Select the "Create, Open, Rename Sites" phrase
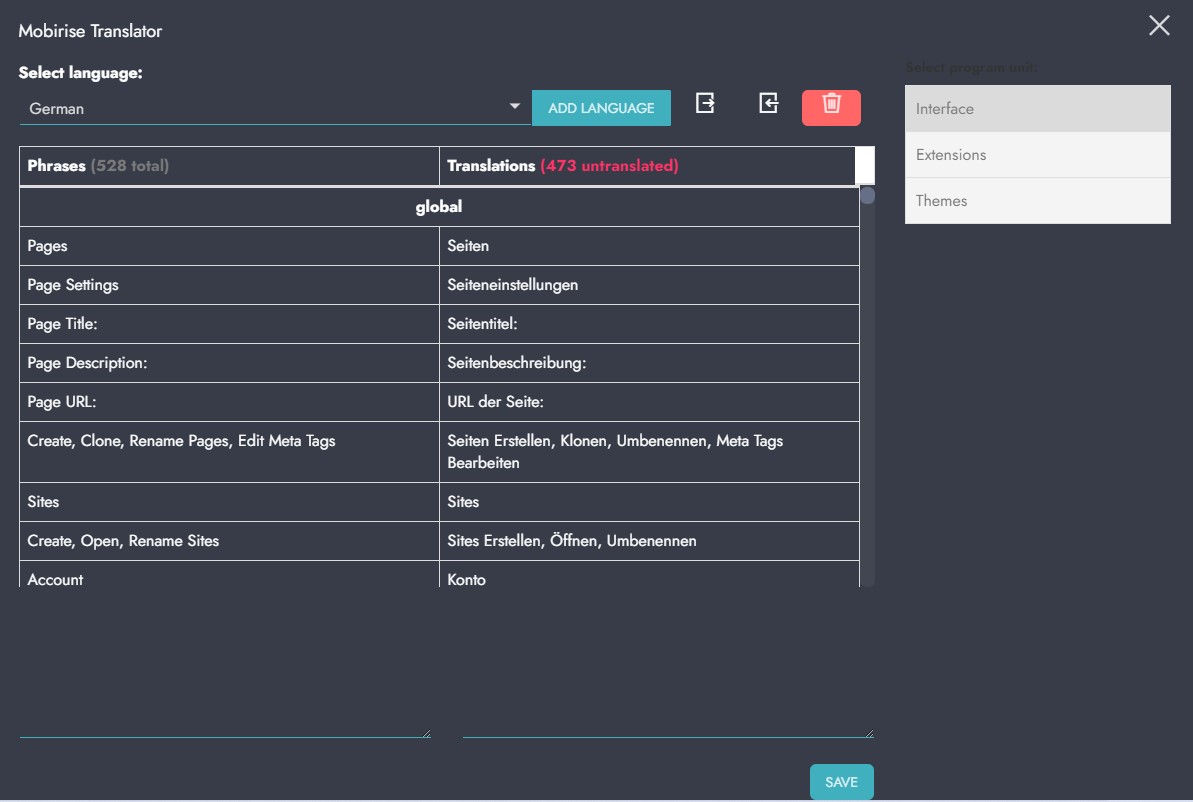1193x802 pixels. [229, 541]
